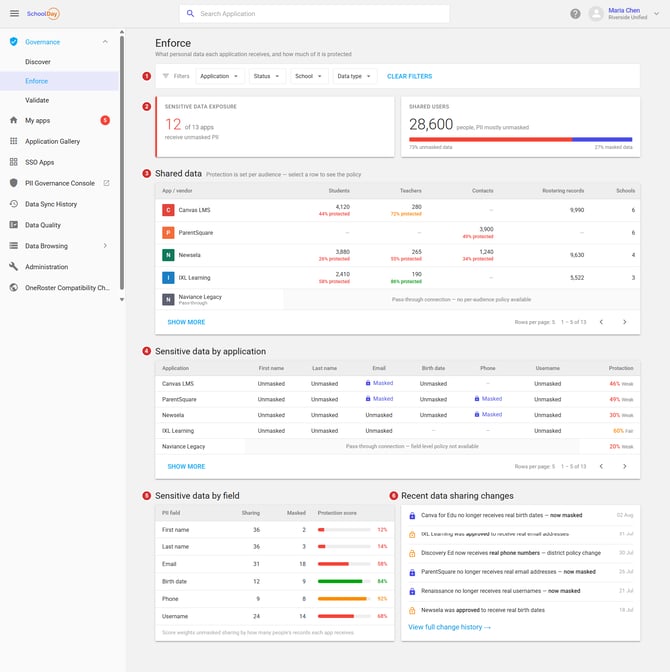Expand the Data Browsing submenu
Screen dimensions: 670x672
pyautogui.click(x=105, y=246)
